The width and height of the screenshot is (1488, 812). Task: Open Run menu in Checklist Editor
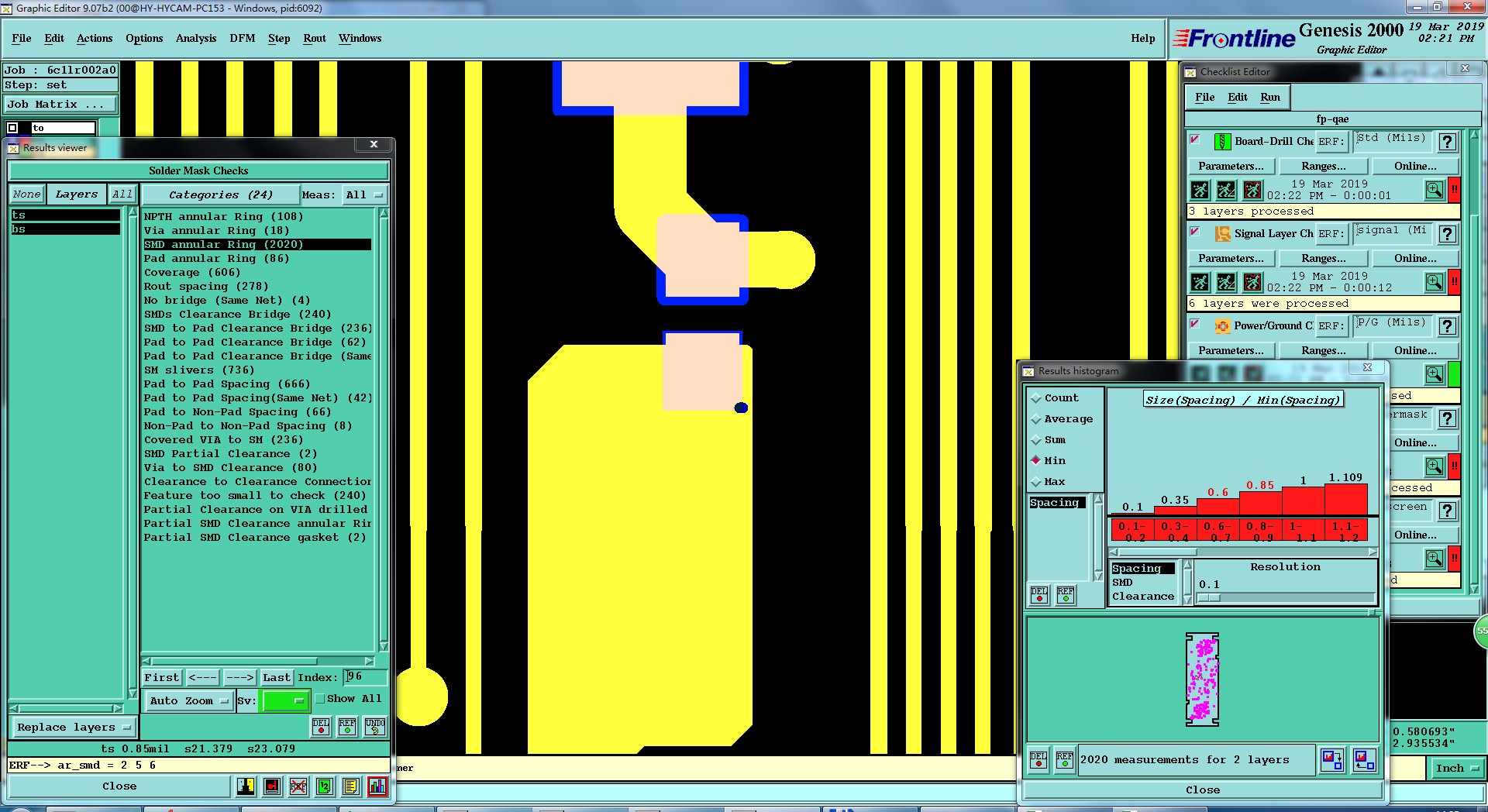[x=1270, y=98]
